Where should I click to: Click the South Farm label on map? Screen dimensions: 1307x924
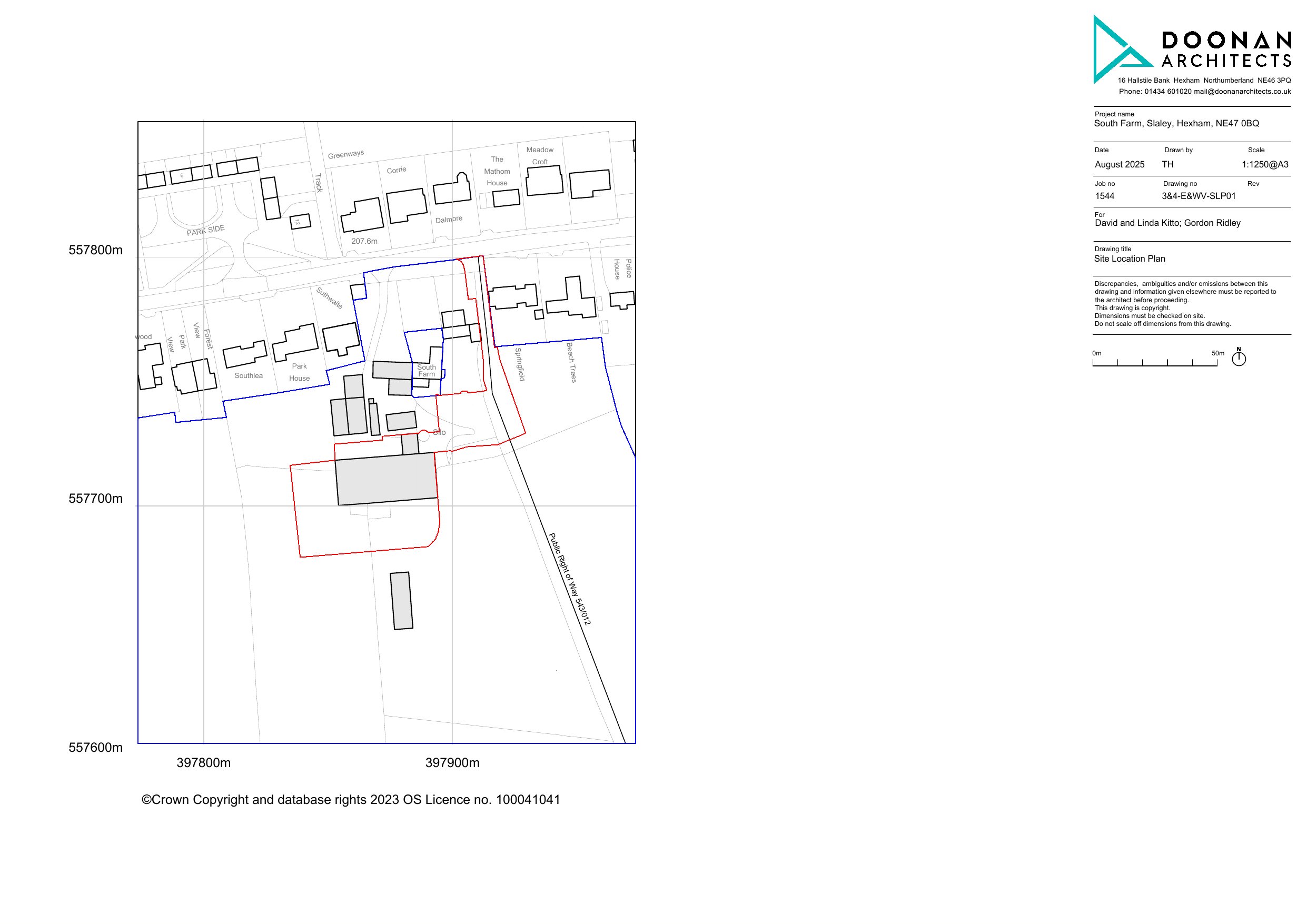(427, 371)
